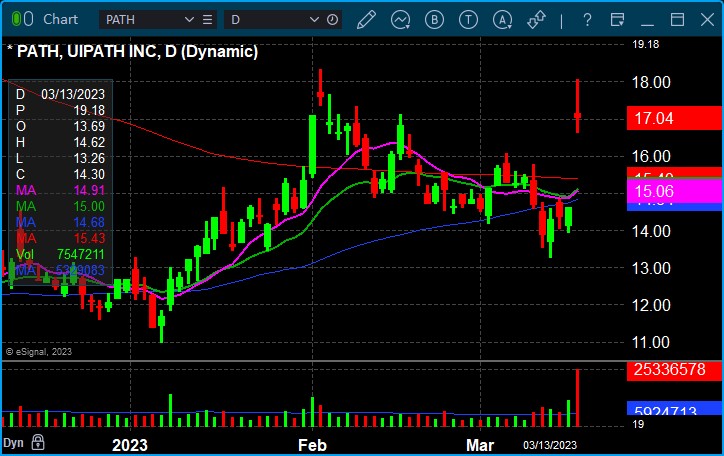Click the Dyn label at bottom left

(13, 443)
